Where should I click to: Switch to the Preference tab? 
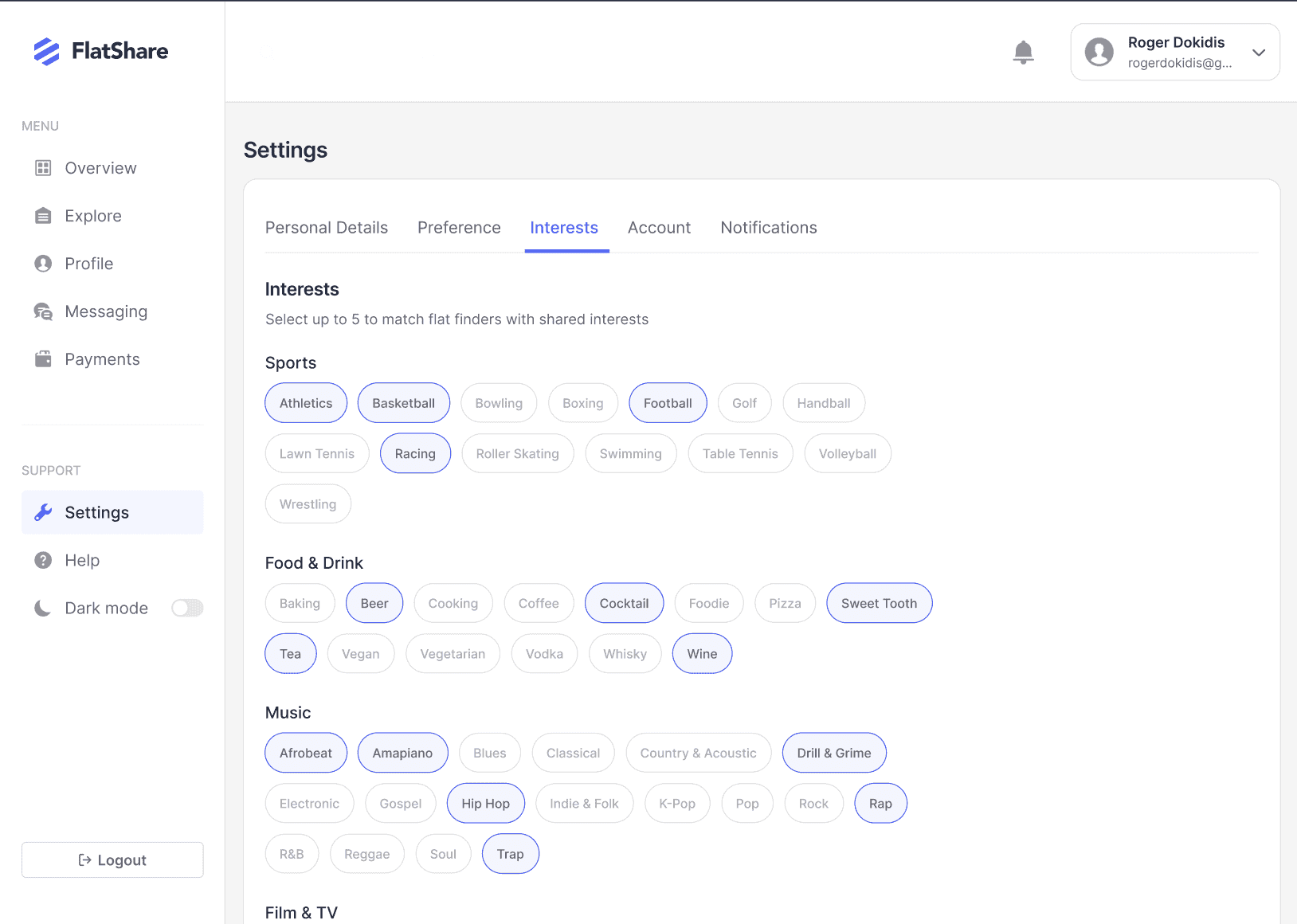(x=459, y=228)
